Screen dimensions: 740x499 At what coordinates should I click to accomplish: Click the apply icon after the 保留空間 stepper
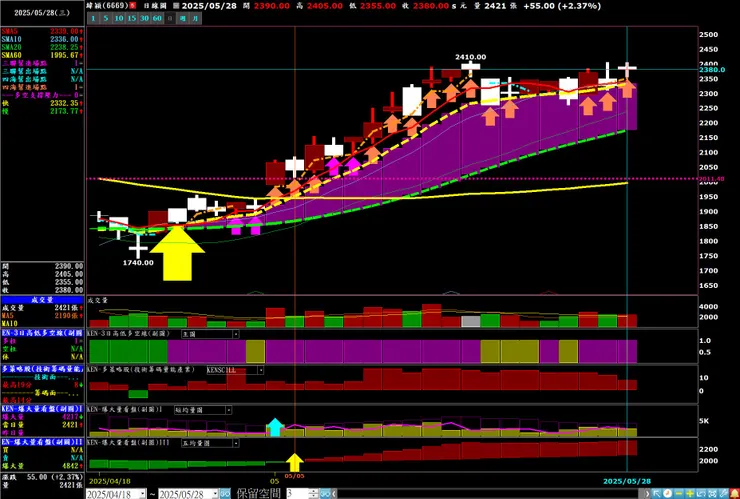(x=325, y=494)
